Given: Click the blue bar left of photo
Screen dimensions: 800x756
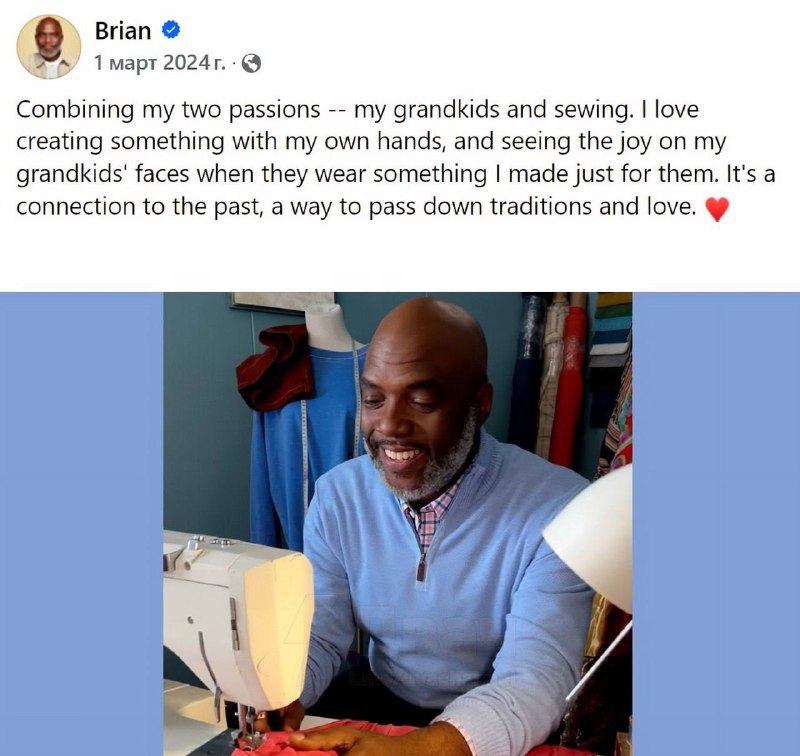Looking at the screenshot, I should coord(82,524).
